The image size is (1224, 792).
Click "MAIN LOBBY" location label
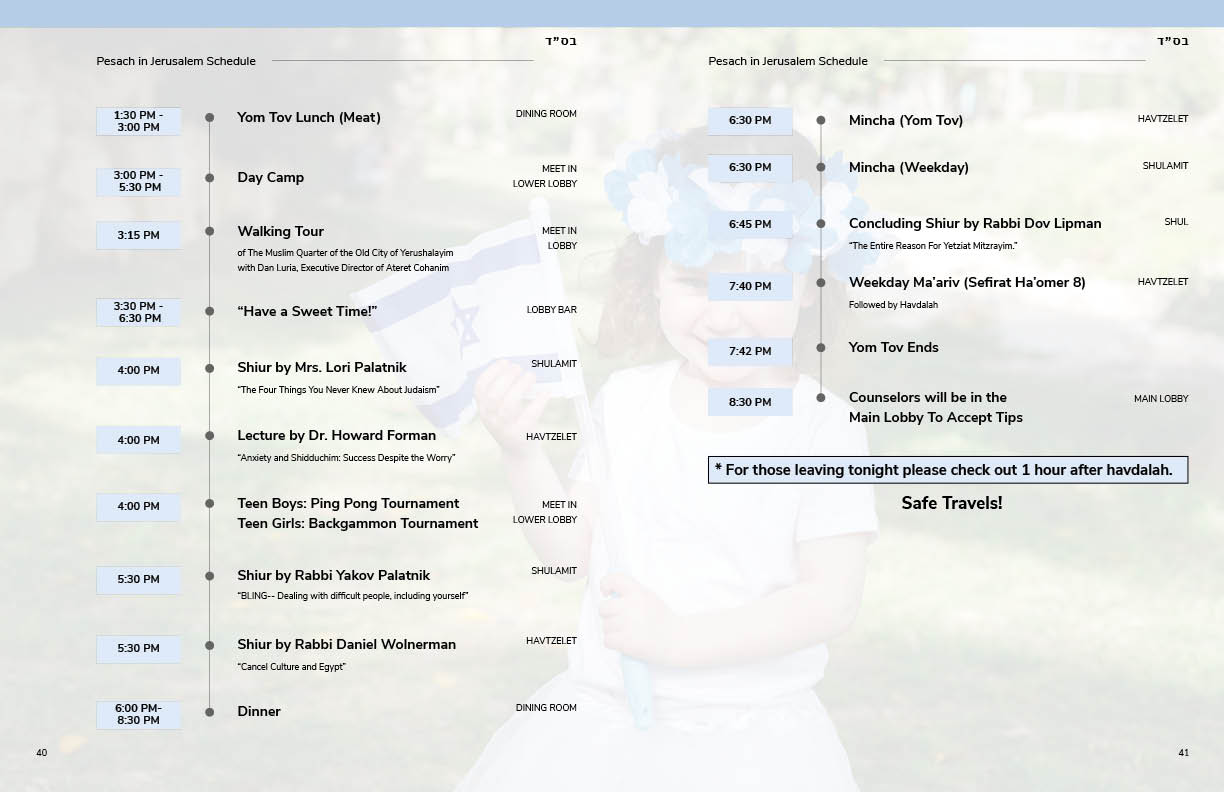pos(1161,399)
